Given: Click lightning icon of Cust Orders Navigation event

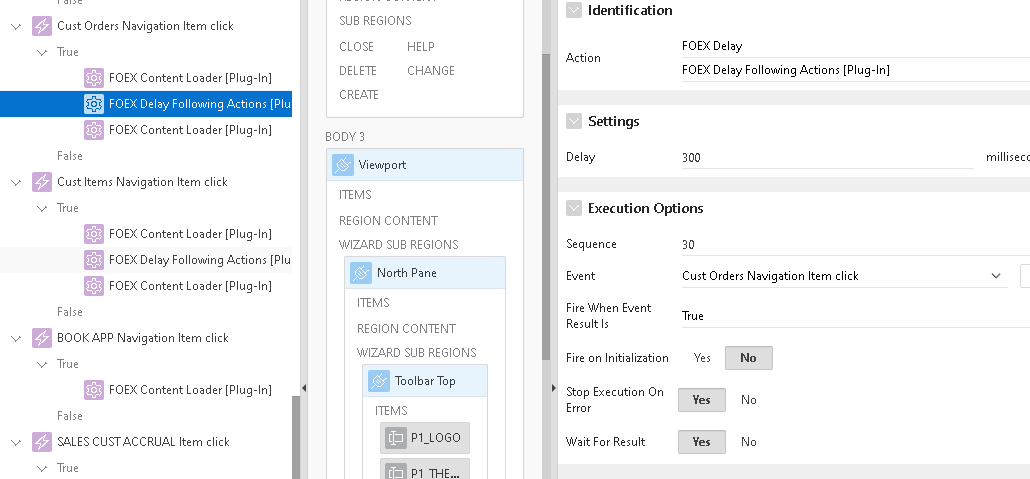Looking at the screenshot, I should tap(42, 26).
